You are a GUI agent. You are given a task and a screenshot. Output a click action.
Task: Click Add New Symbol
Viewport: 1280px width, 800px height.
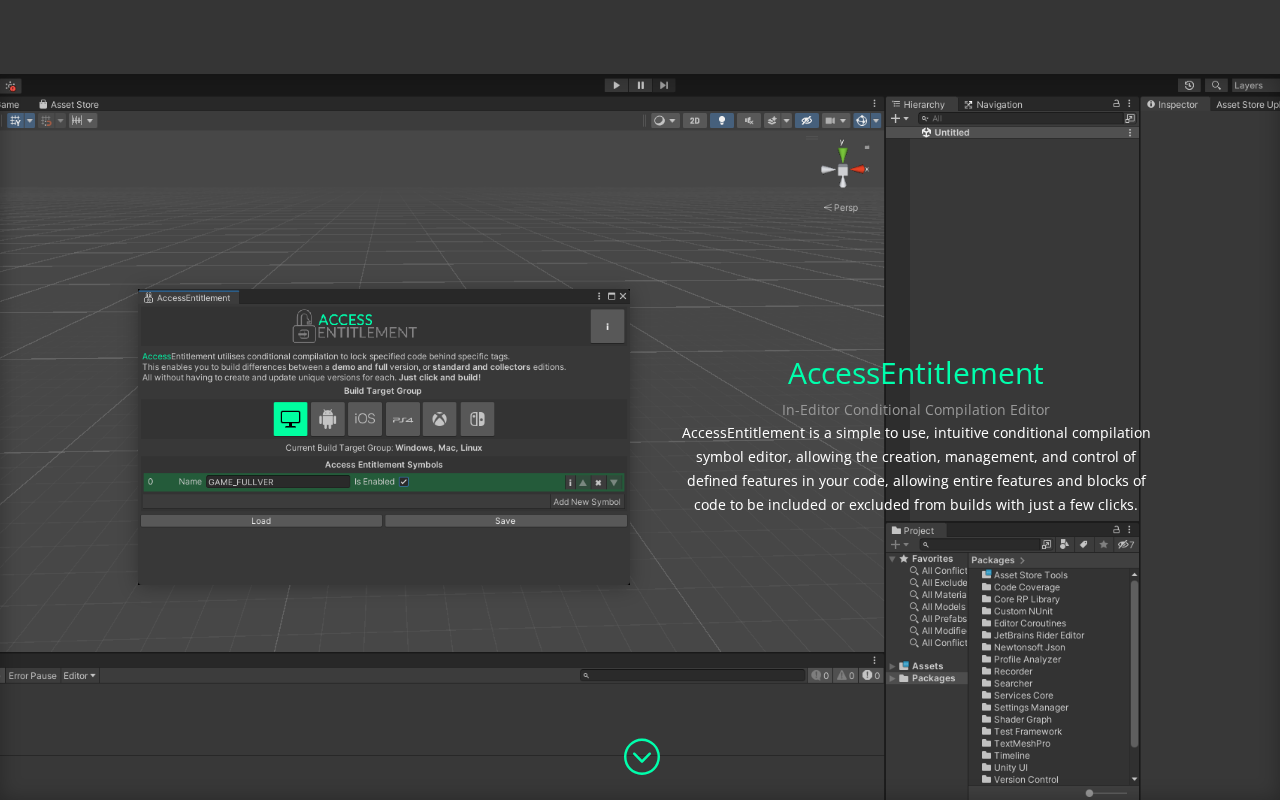(586, 502)
